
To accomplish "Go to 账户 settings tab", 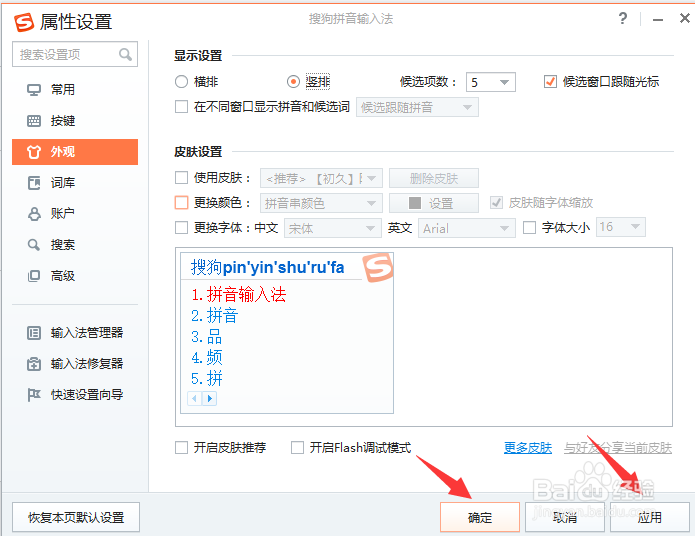I will (x=75, y=214).
